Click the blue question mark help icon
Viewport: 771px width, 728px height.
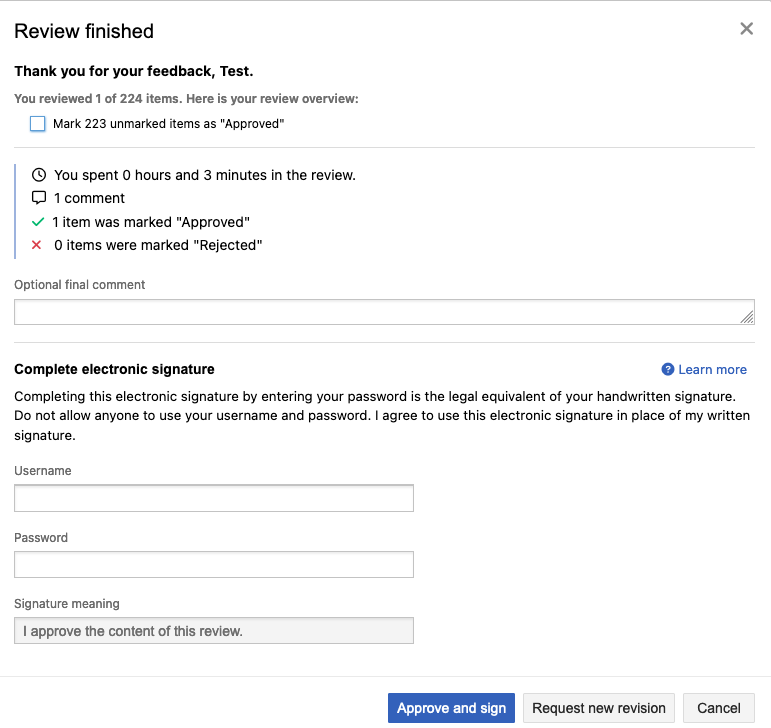(668, 370)
